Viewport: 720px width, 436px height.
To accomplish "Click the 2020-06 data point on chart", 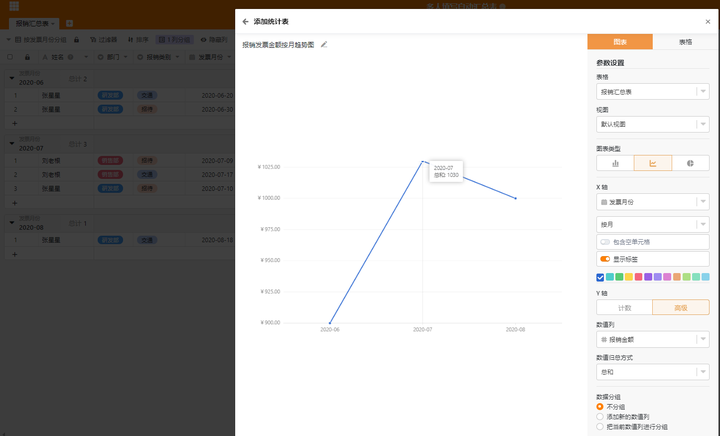I will pyautogui.click(x=330, y=323).
